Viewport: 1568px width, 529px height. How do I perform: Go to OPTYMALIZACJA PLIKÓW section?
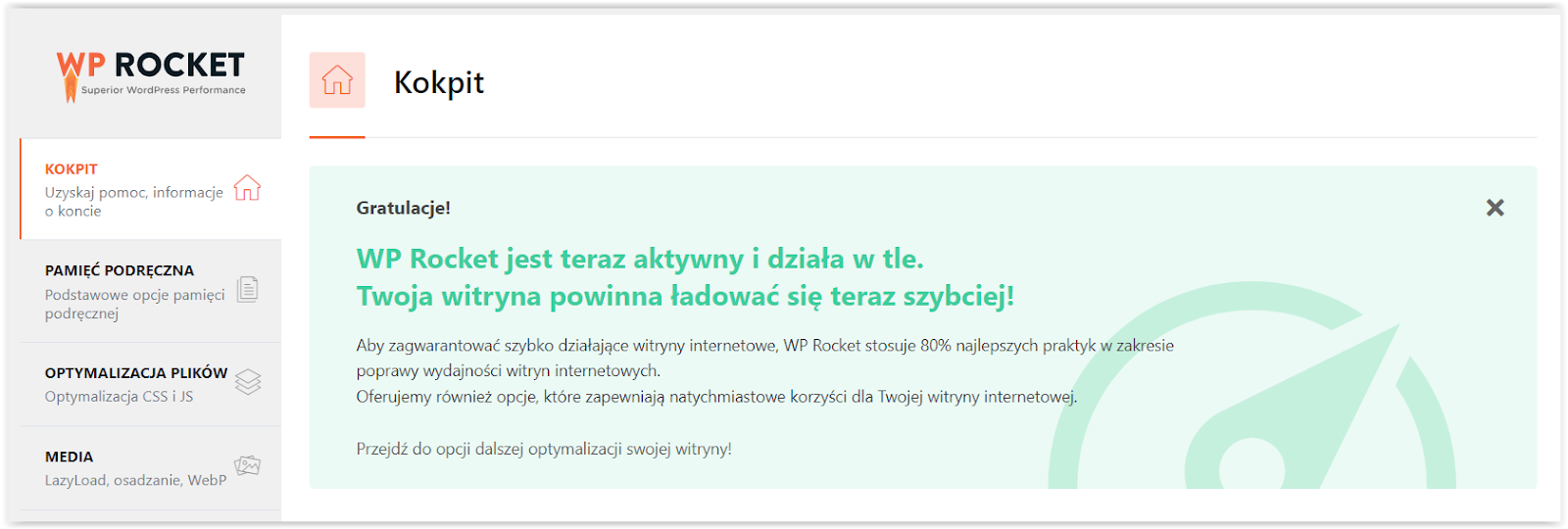[x=151, y=384]
